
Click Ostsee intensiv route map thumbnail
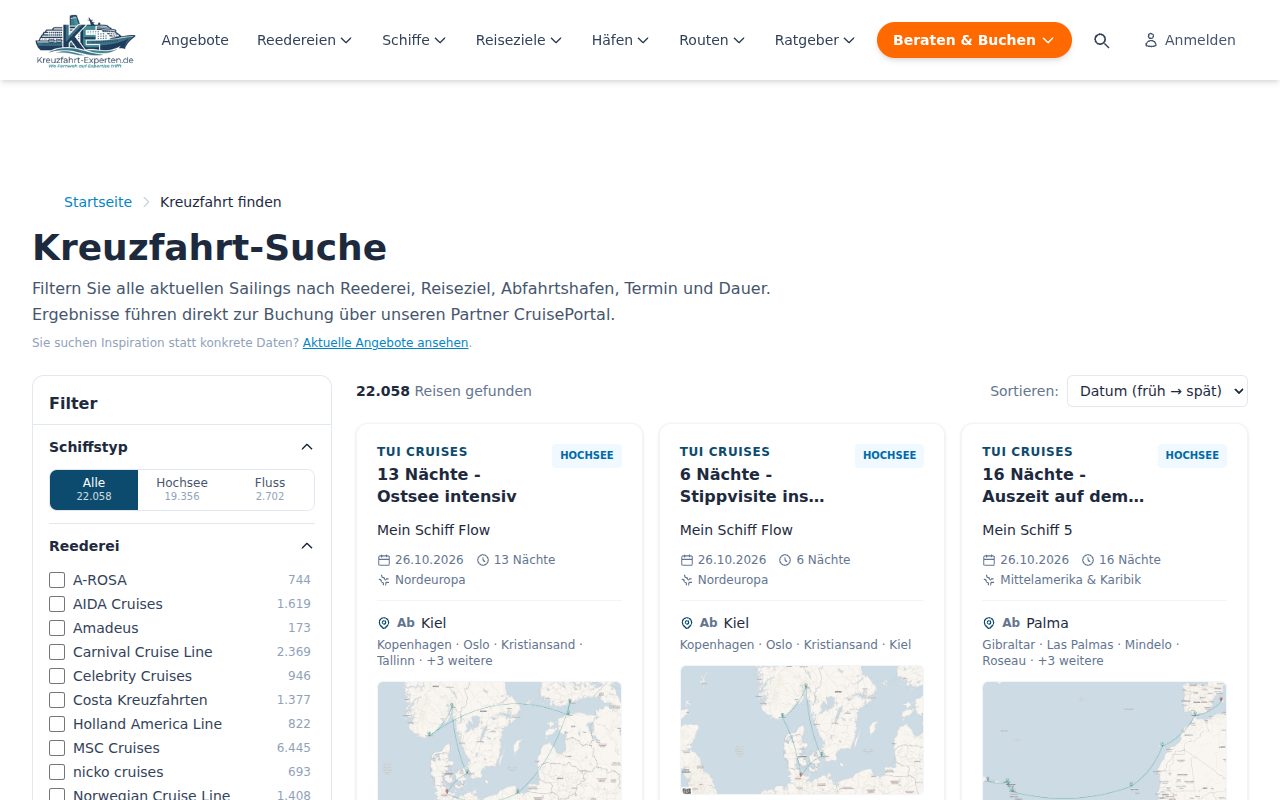tap(499, 740)
